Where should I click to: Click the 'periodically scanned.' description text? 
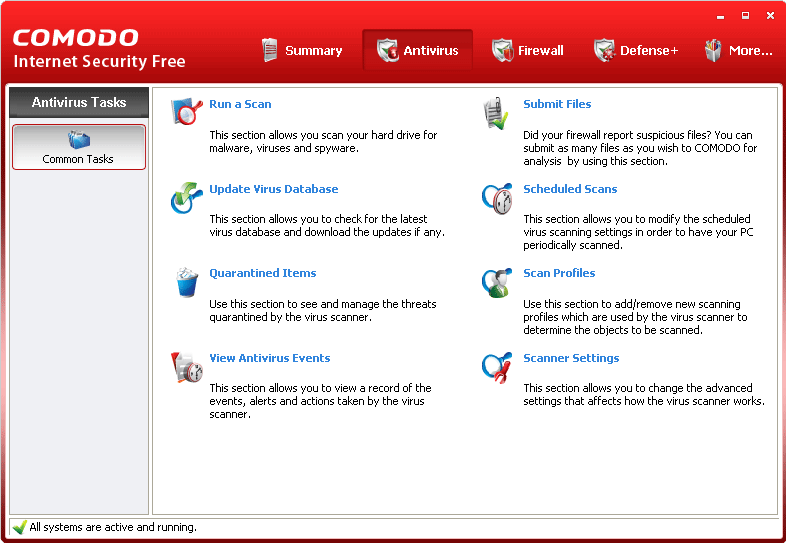pyautogui.click(x=572, y=246)
